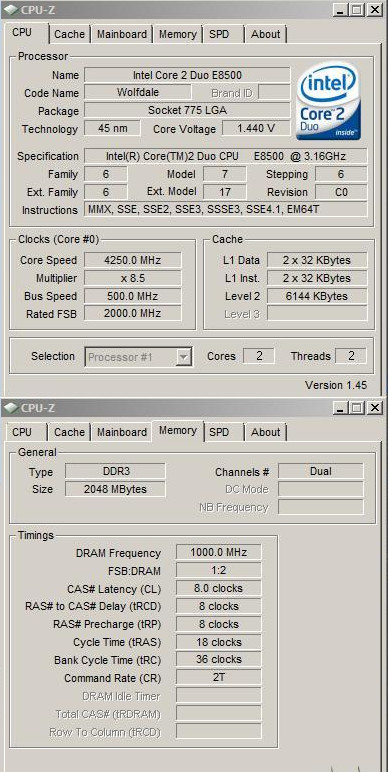Close the bottom CPU-Z window
Screen dimensions: 388x772
coord(375,408)
